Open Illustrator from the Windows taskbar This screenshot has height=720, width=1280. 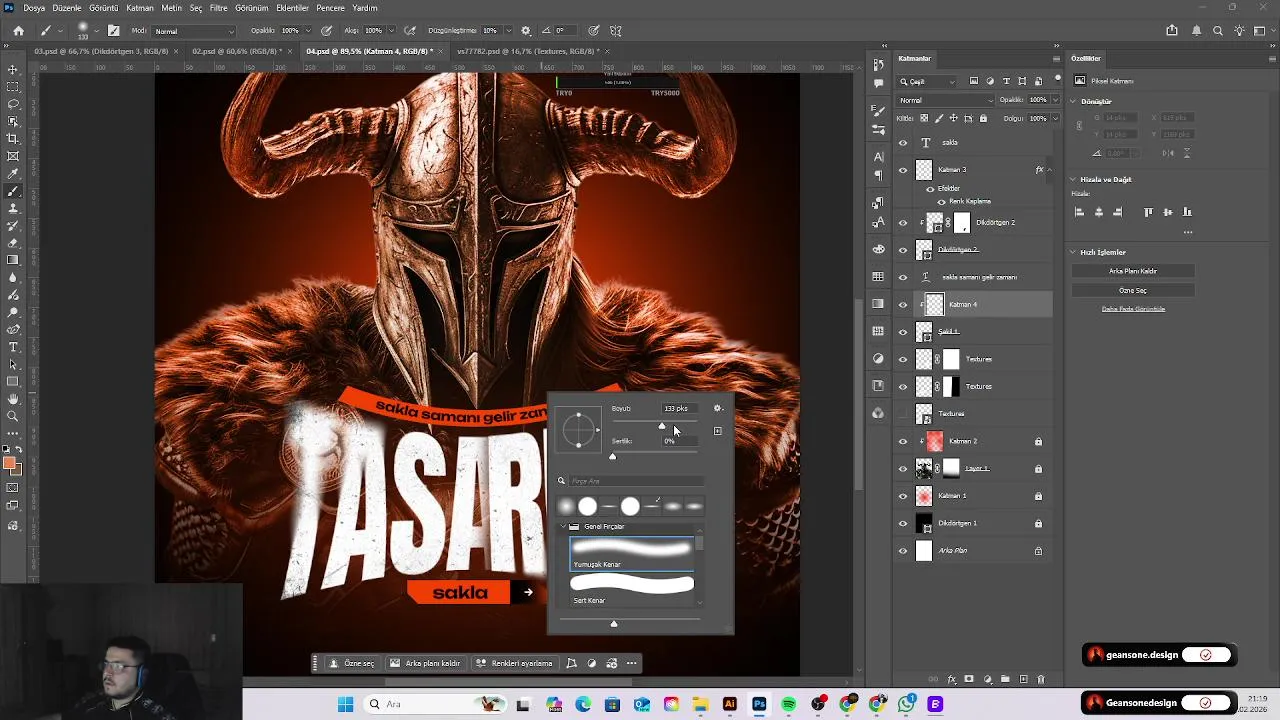(730, 704)
